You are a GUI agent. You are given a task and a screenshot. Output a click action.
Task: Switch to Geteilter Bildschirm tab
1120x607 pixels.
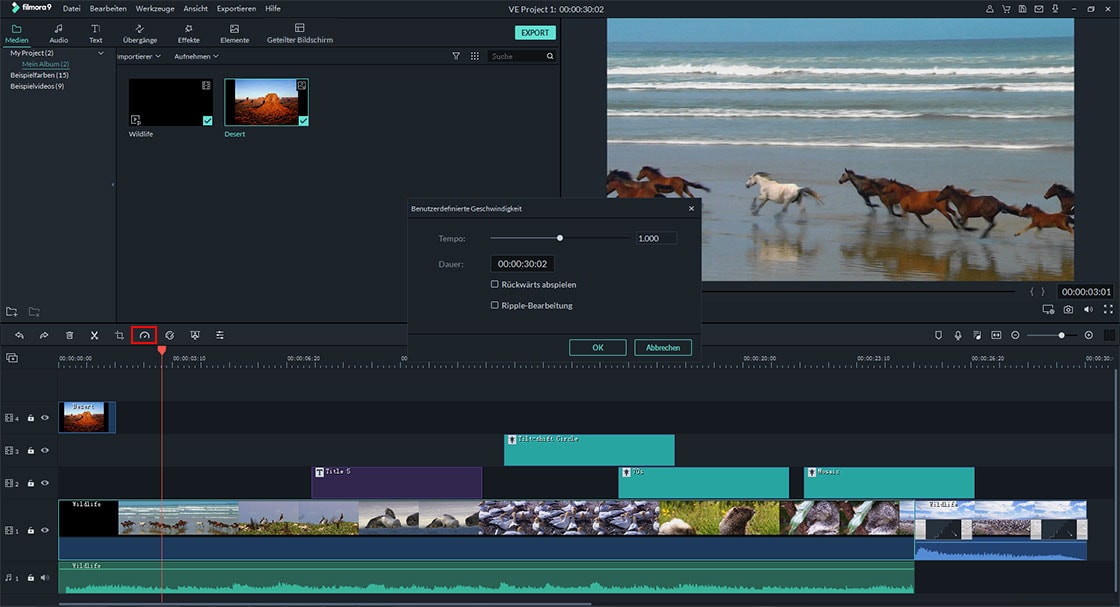tap(300, 34)
